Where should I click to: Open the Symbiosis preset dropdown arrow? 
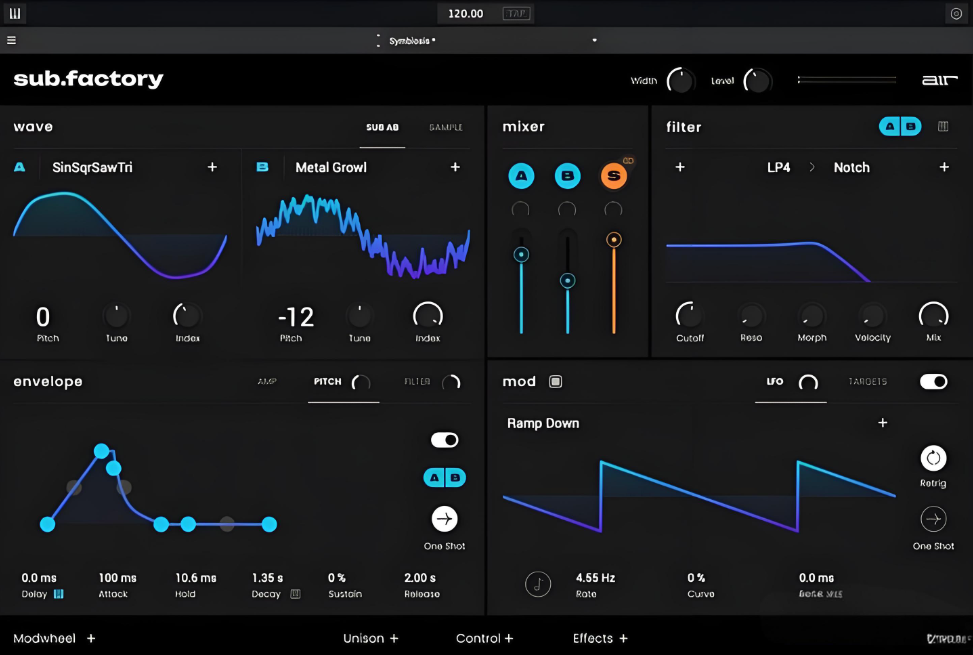(594, 40)
